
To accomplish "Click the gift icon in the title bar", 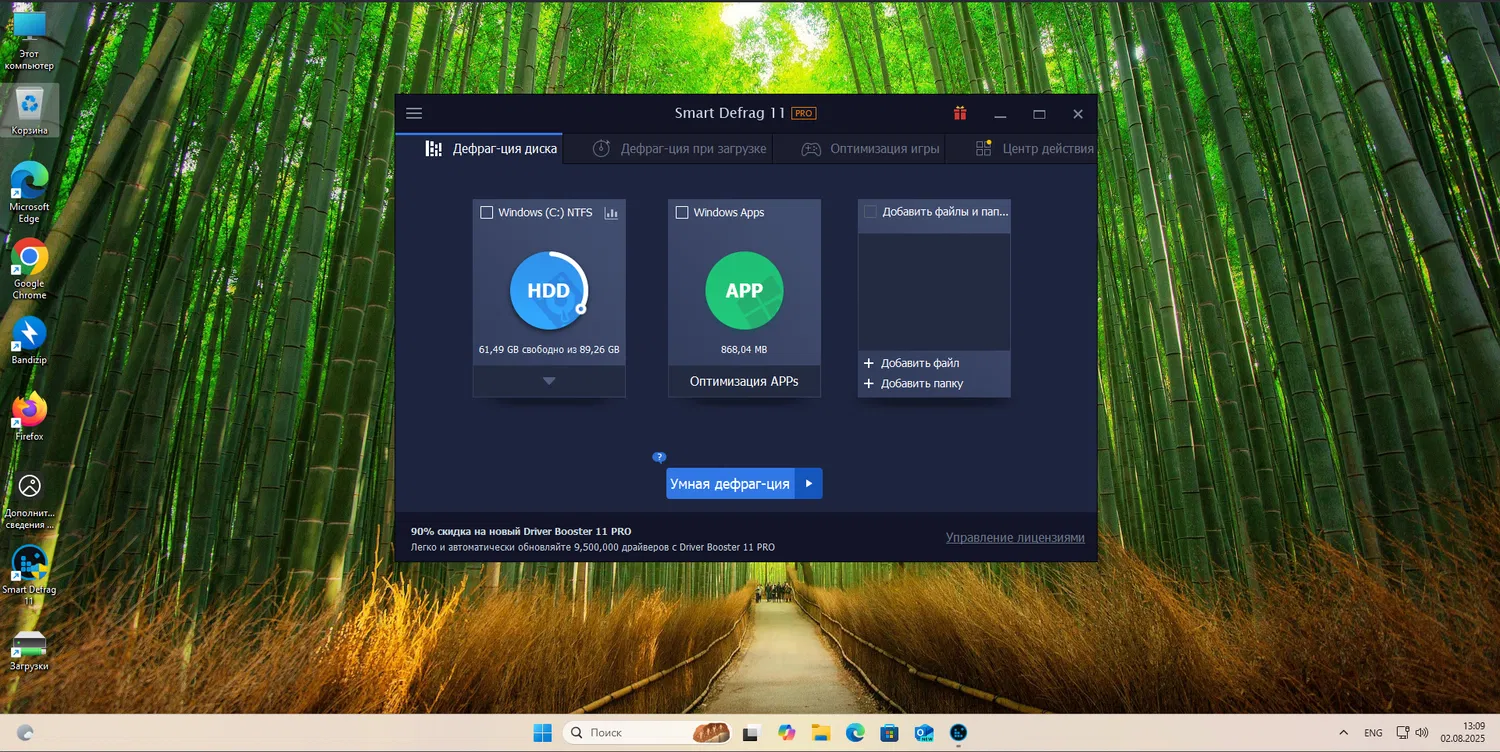I will [960, 113].
